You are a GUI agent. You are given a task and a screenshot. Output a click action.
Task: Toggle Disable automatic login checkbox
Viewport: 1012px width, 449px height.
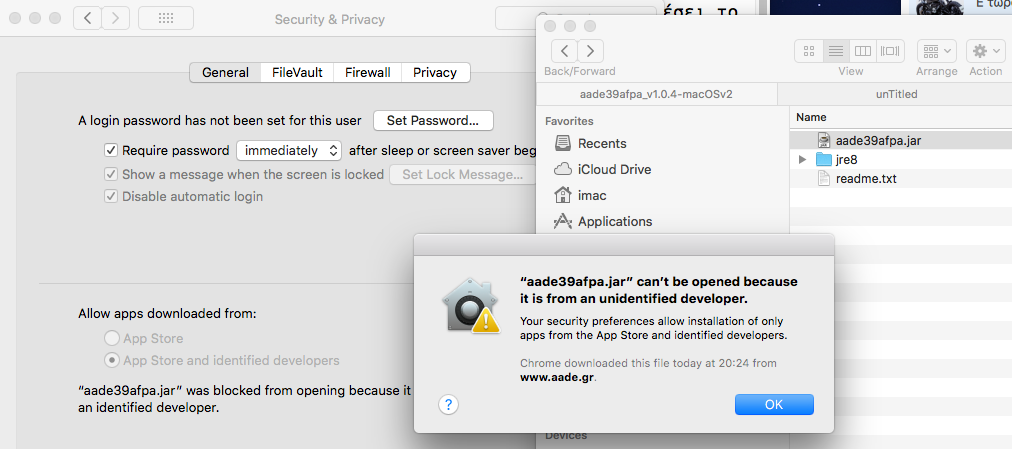pyautogui.click(x=111, y=196)
